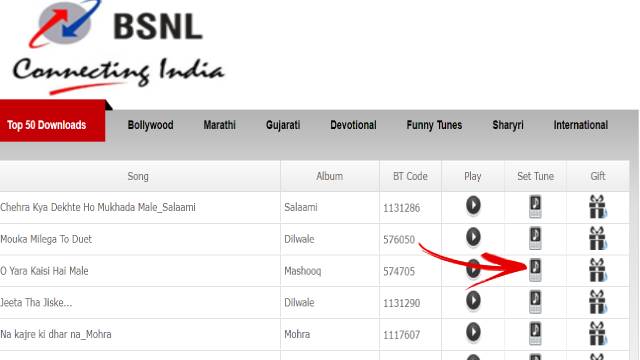The image size is (640, 360).
Task: Select song Chehra Kya Dekhte Ho Mukhada Male_Salaami
Action: point(98,207)
